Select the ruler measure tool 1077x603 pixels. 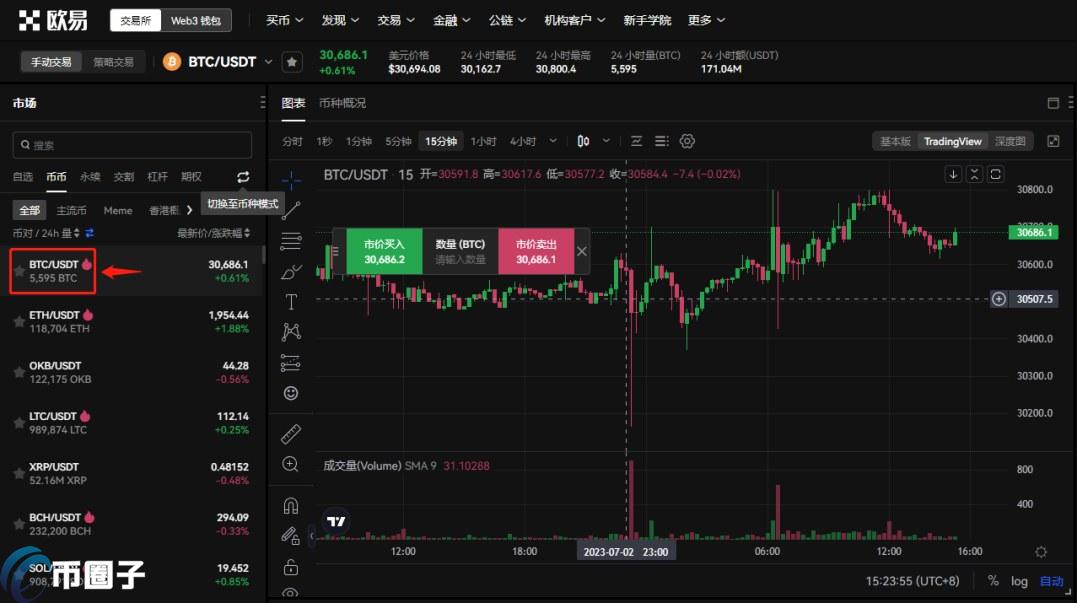(x=291, y=433)
